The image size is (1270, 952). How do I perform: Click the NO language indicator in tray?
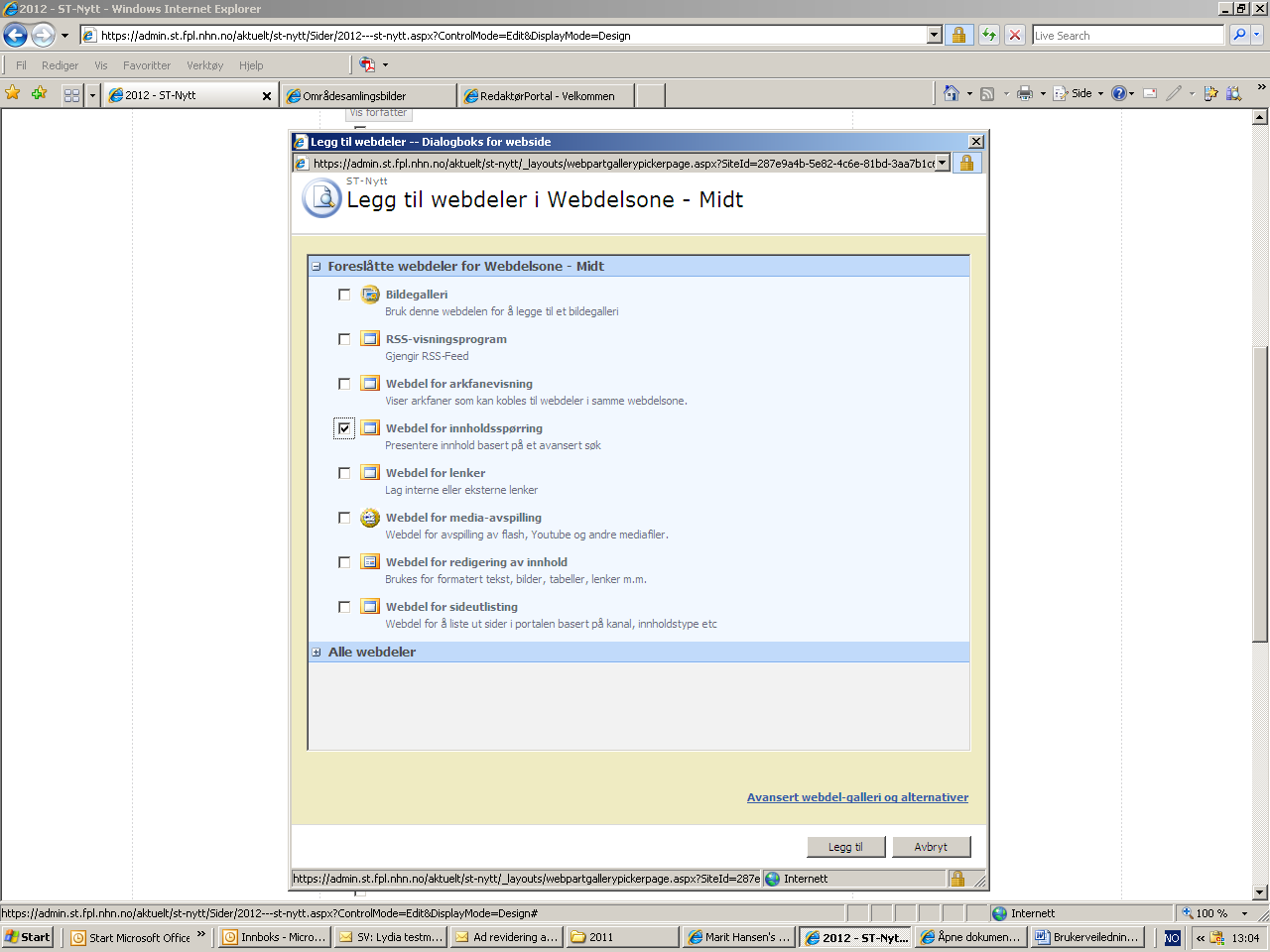(x=1172, y=937)
